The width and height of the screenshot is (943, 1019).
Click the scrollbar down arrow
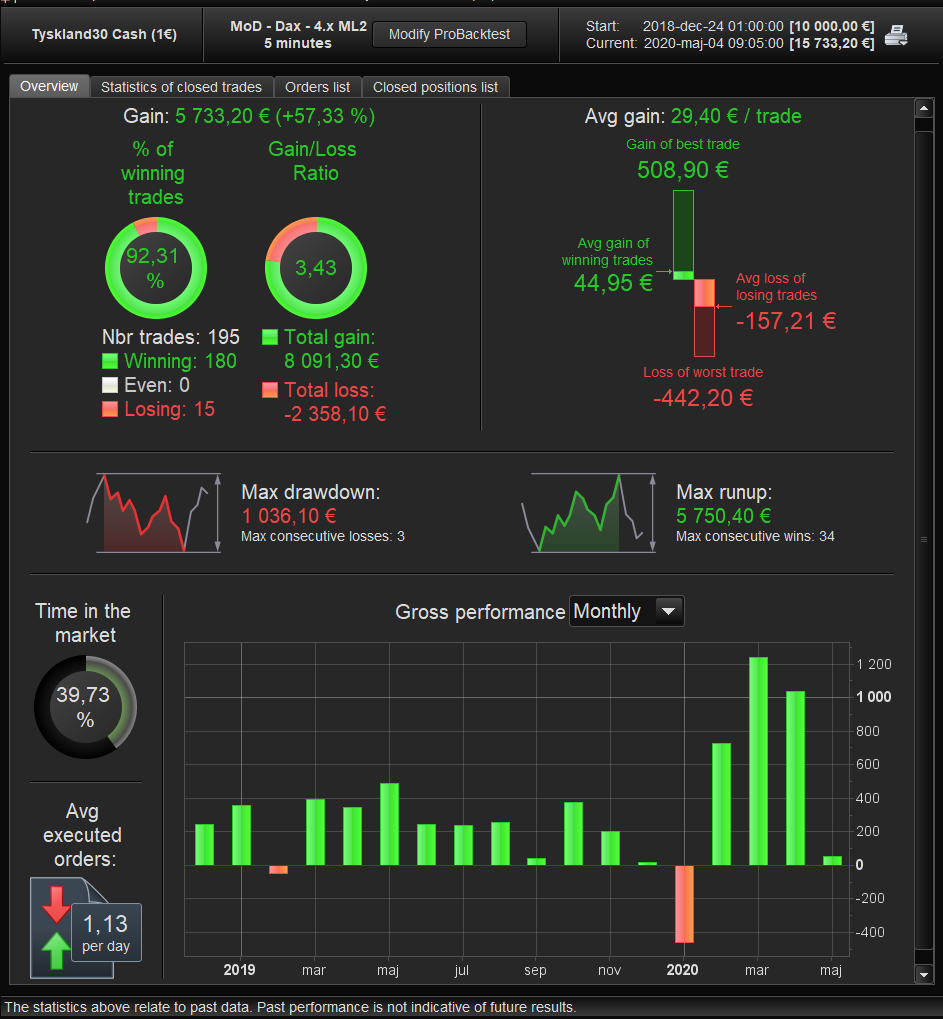click(x=924, y=974)
